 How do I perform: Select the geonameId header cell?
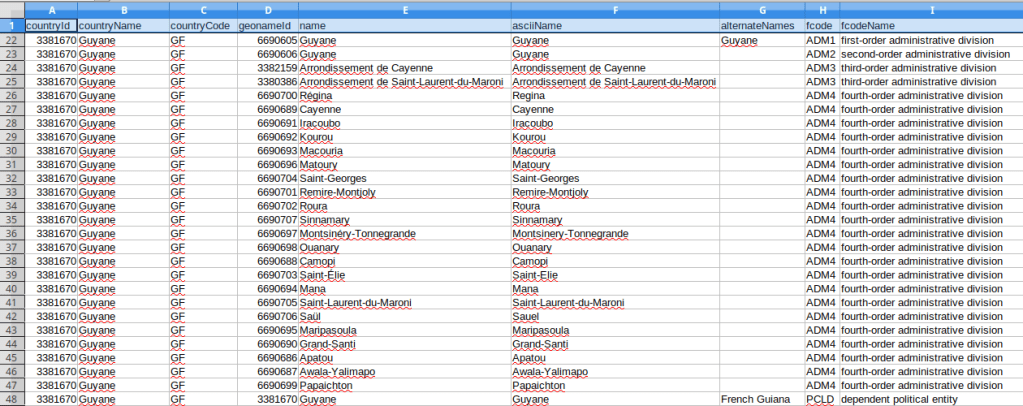coord(266,25)
